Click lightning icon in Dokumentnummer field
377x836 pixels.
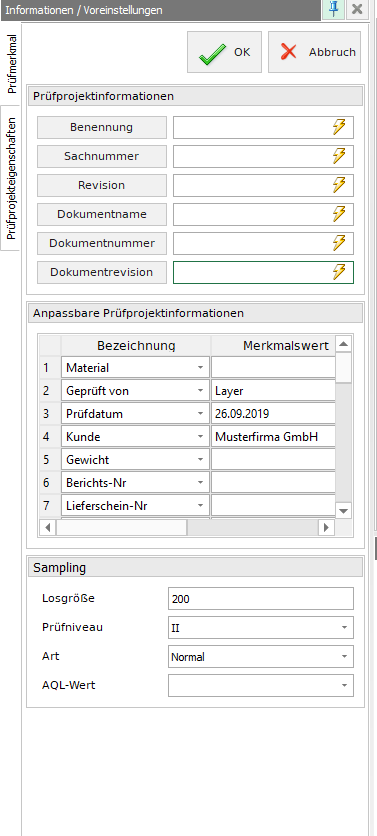[339, 243]
